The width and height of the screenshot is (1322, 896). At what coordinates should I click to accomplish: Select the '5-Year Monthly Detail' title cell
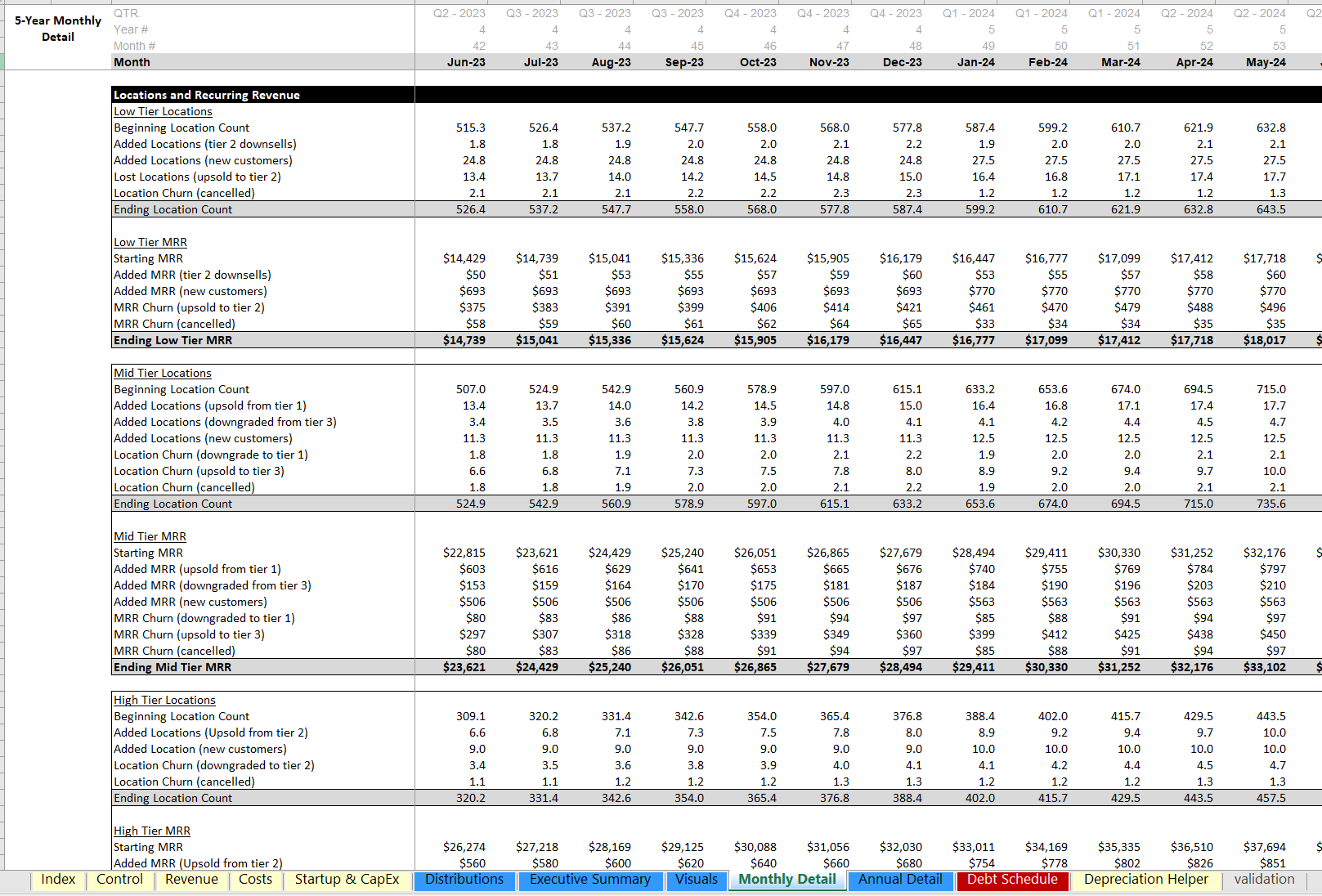58,29
